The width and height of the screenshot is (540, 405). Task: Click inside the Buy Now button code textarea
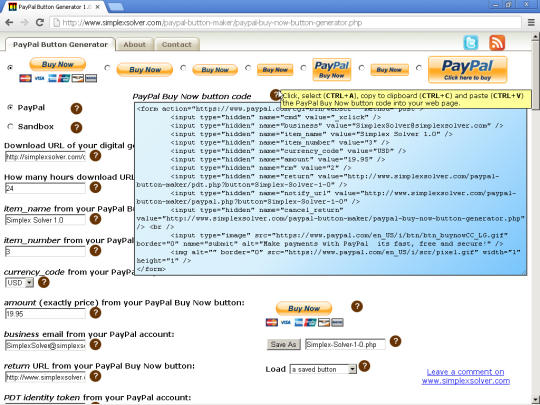click(331, 188)
